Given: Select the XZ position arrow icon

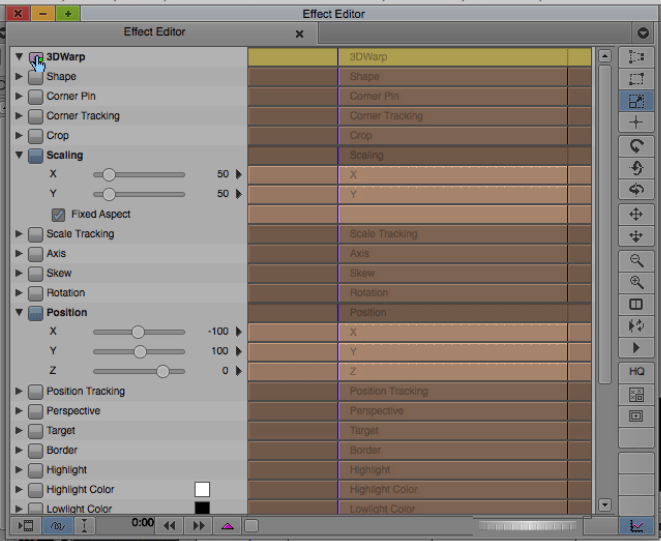Looking at the screenshot, I should (636, 236).
